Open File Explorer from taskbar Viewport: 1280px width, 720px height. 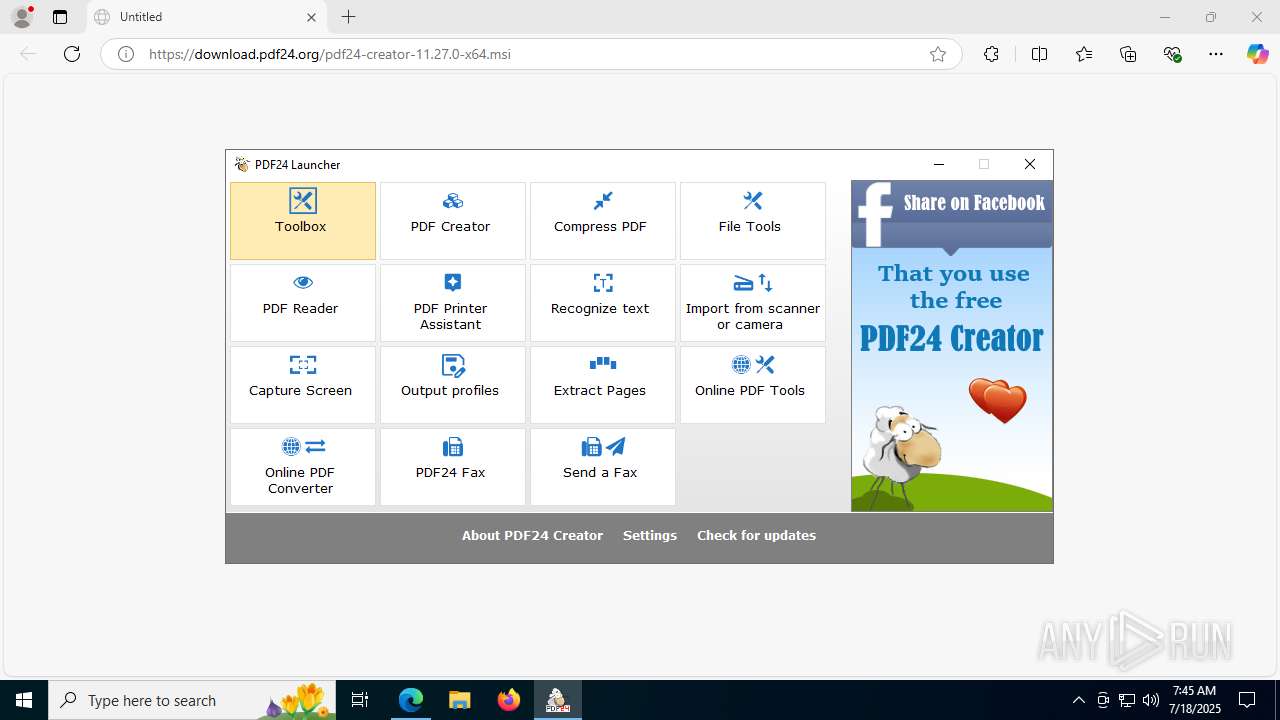coord(459,700)
